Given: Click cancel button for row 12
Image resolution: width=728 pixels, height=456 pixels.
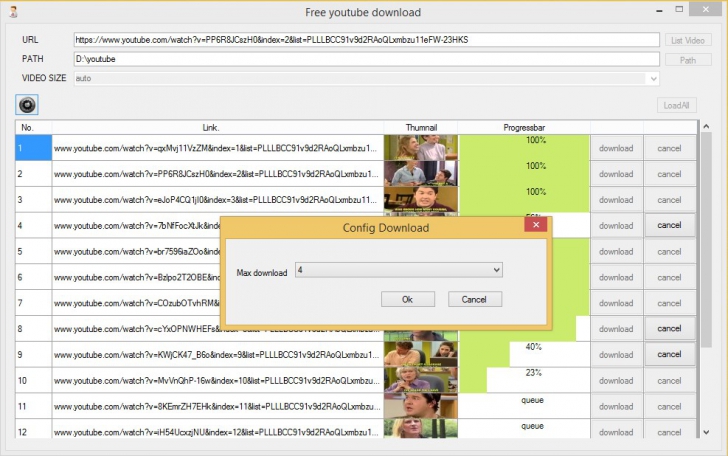Looking at the screenshot, I should point(670,432).
